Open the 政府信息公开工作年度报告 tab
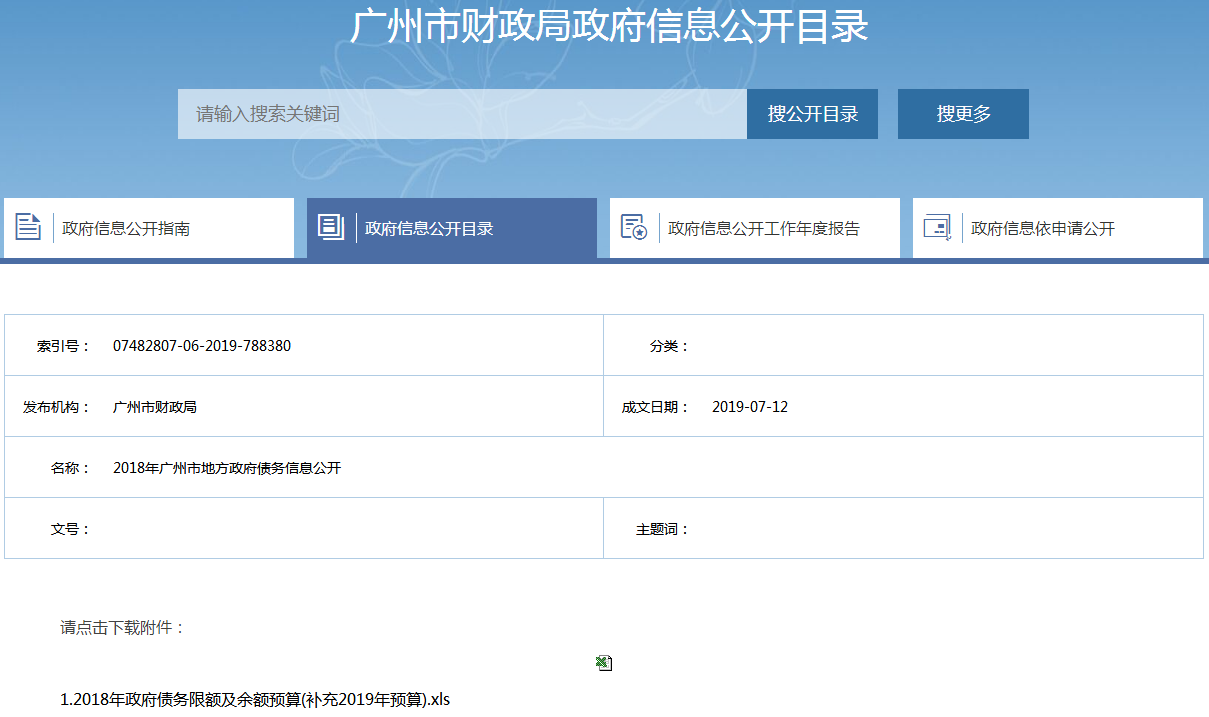The width and height of the screenshot is (1209, 717). [763, 228]
